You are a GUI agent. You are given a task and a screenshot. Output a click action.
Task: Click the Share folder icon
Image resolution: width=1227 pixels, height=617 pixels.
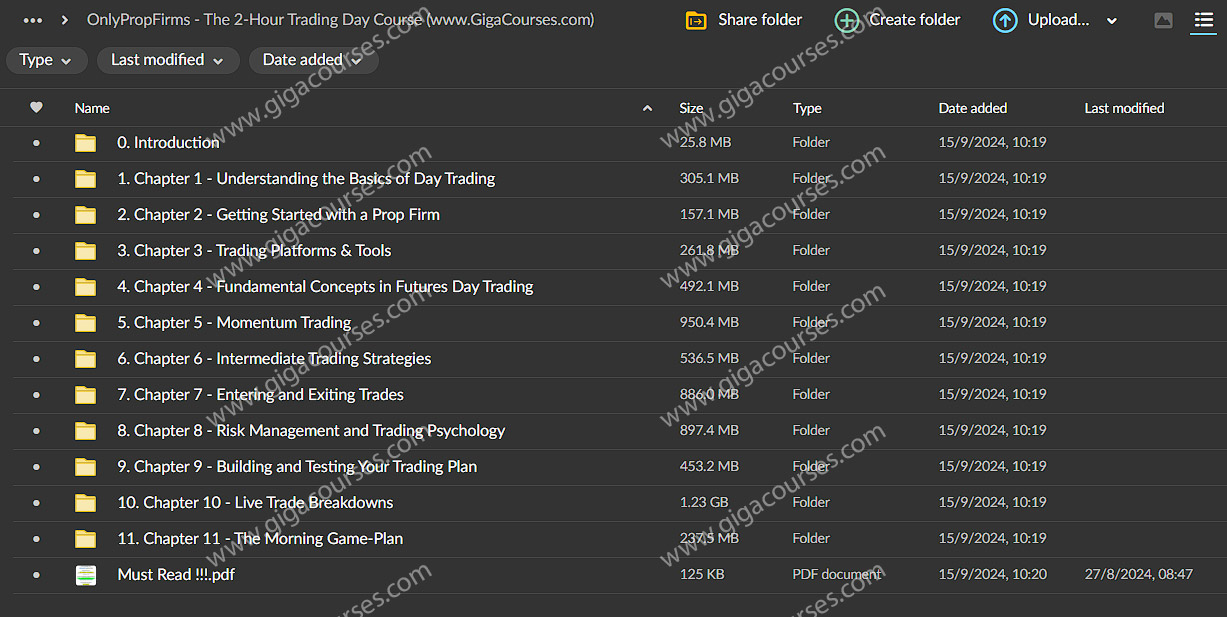tap(696, 20)
